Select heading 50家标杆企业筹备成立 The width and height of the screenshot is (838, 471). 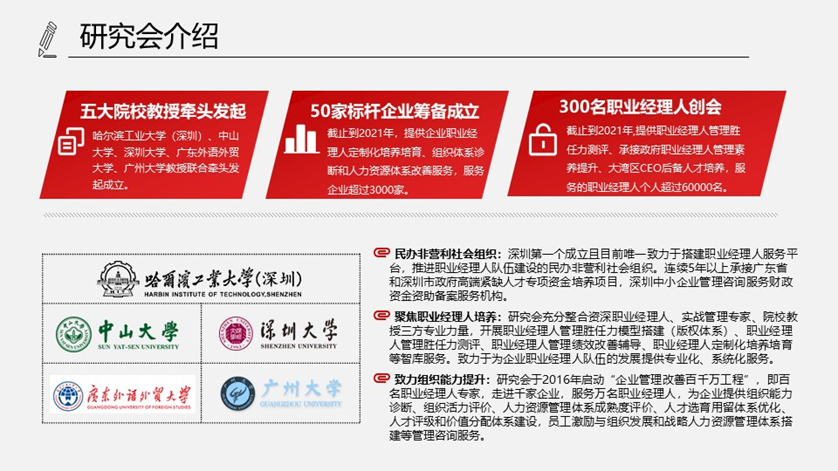click(x=394, y=111)
